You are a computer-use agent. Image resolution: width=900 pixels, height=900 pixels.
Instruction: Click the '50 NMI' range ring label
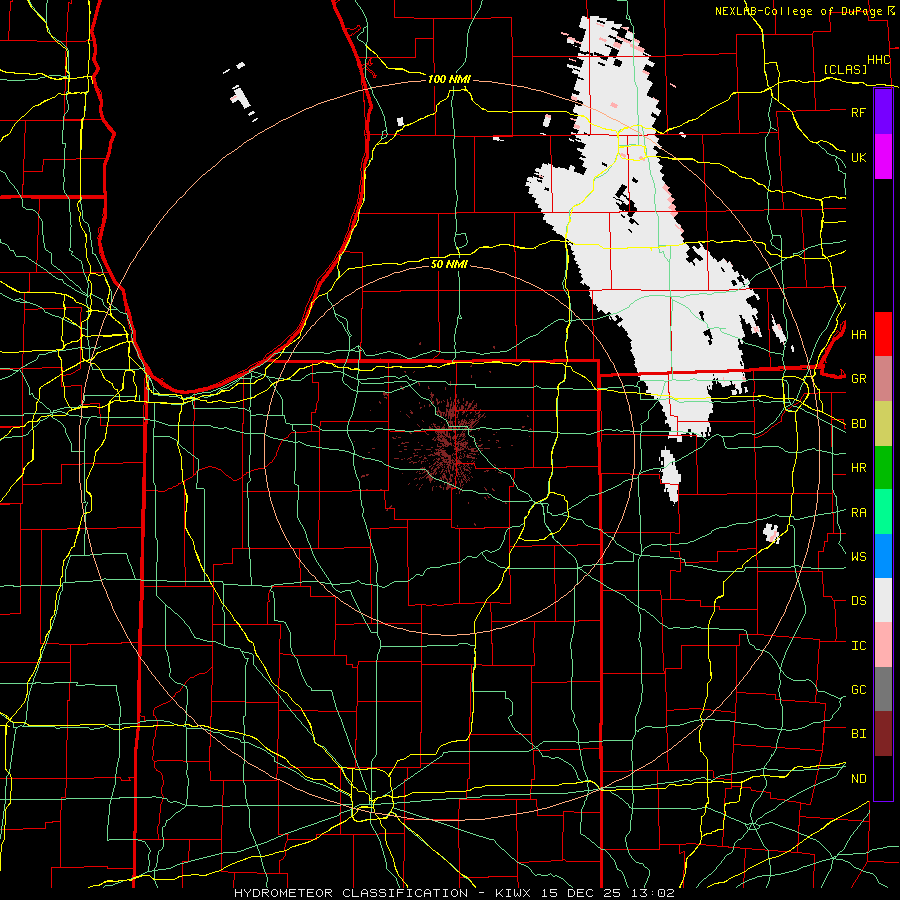[x=449, y=264]
